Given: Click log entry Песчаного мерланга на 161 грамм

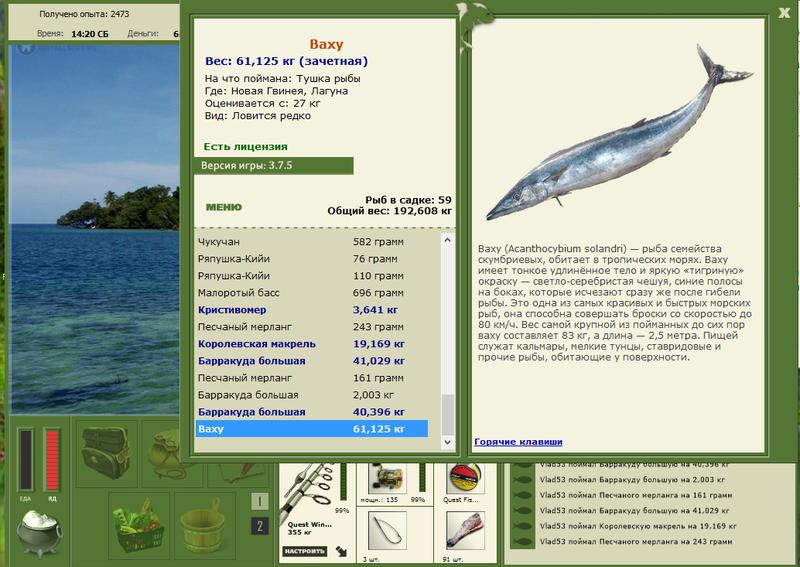Looking at the screenshot, I should [x=636, y=495].
